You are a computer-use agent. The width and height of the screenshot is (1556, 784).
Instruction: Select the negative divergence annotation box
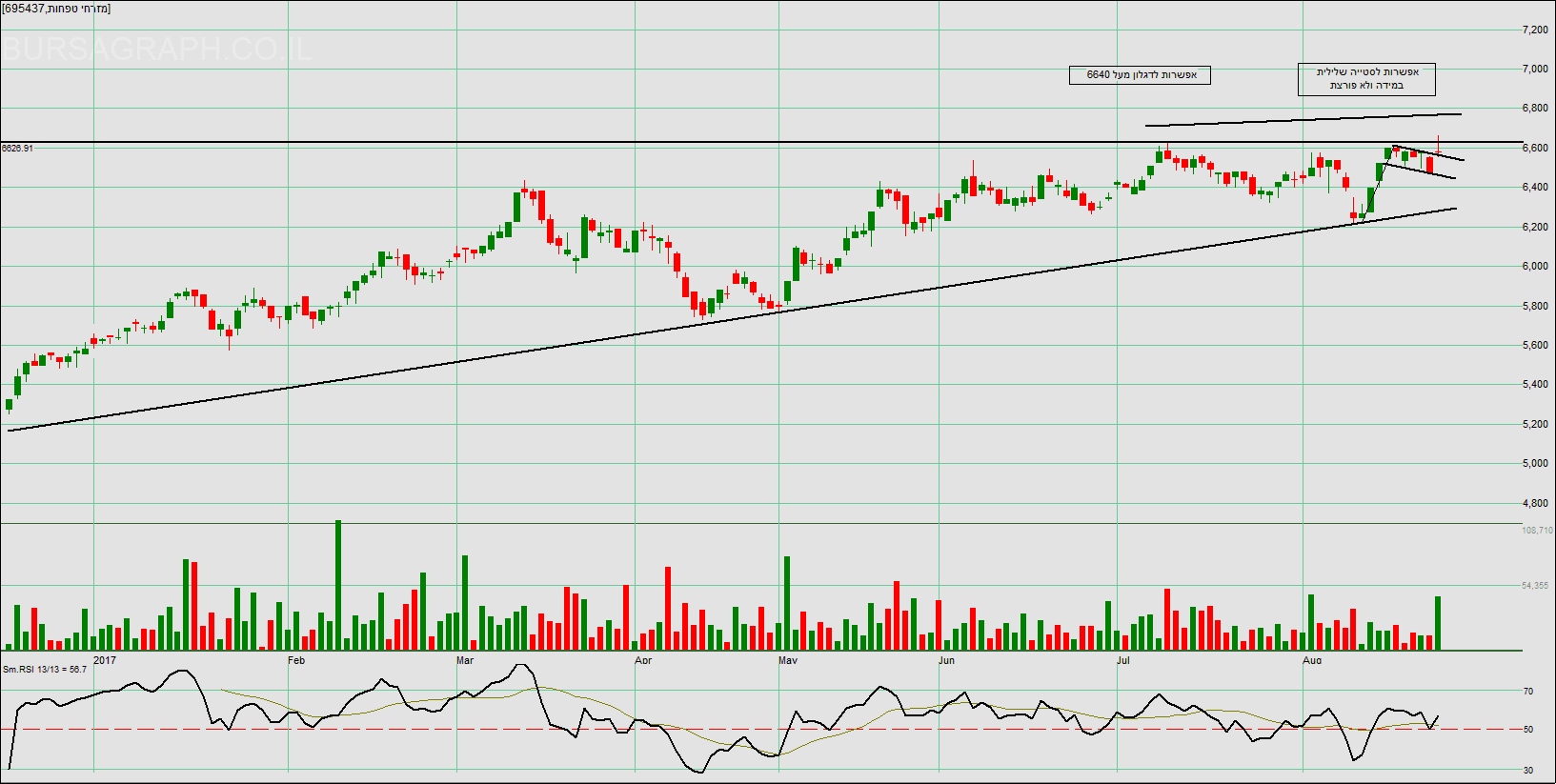click(x=1366, y=79)
